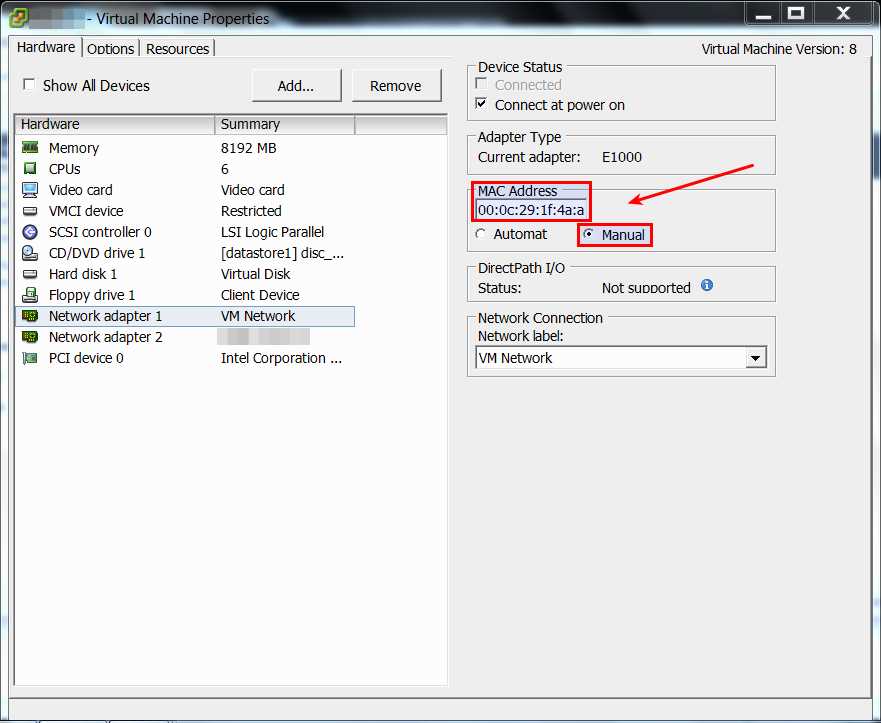Image resolution: width=881 pixels, height=723 pixels.
Task: Click the Floppy drive 1 icon
Action: pos(30,295)
